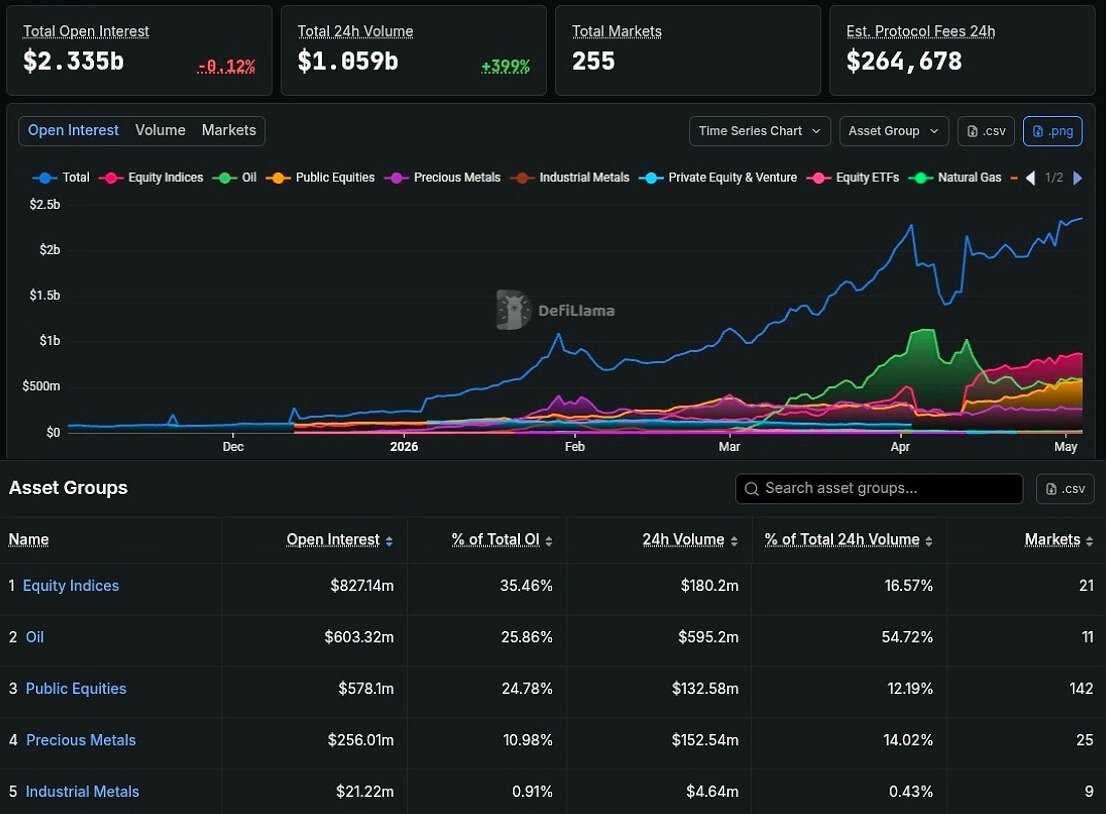Sort table by Name column

point(28,540)
